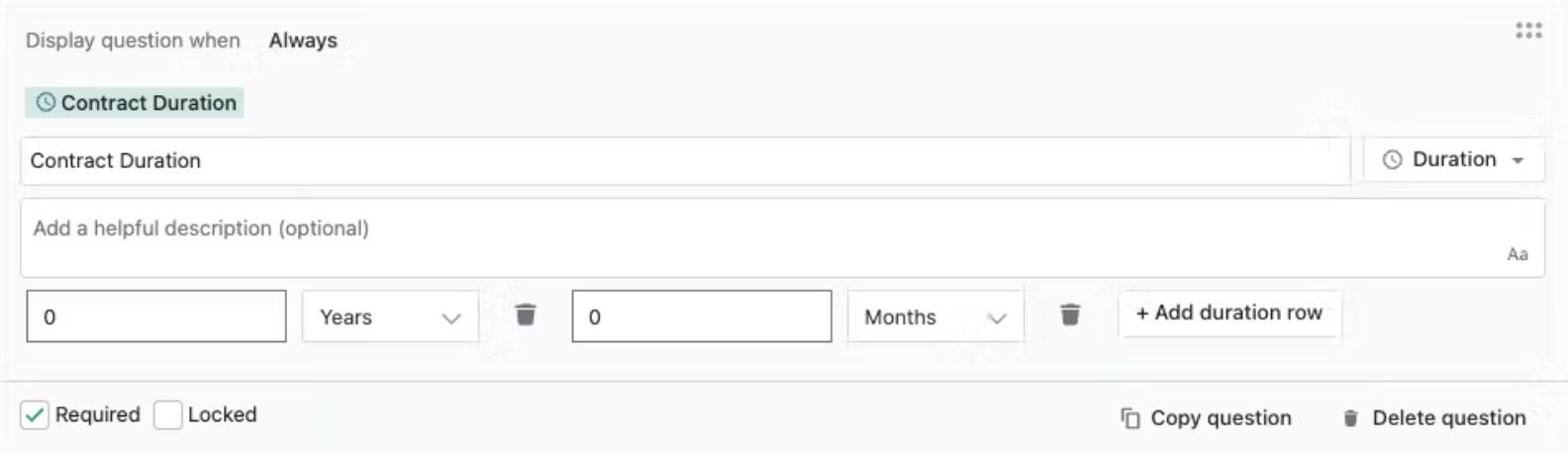
Task: Click the clock icon in the Duration type selector
Action: [x=1392, y=160]
